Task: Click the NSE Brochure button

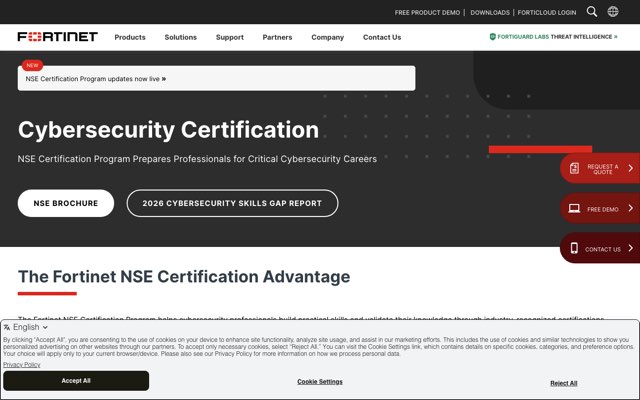Action: (x=66, y=203)
